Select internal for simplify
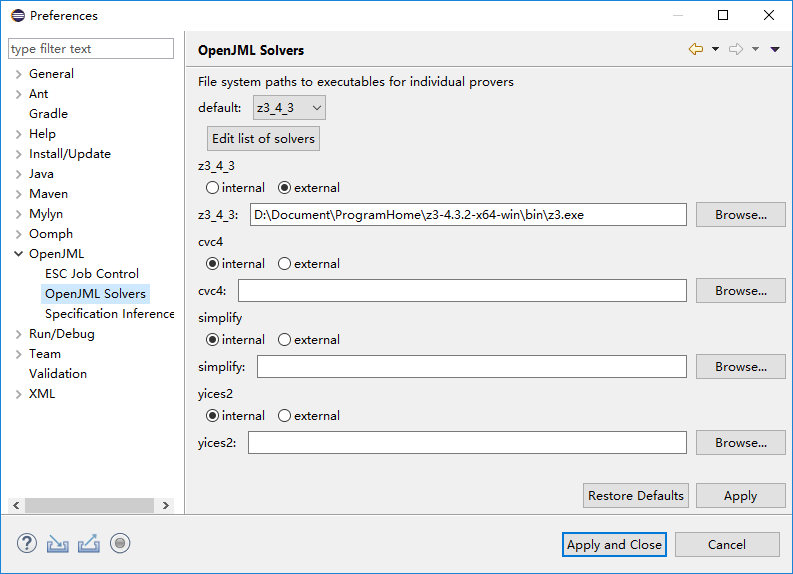793x574 pixels. (212, 339)
